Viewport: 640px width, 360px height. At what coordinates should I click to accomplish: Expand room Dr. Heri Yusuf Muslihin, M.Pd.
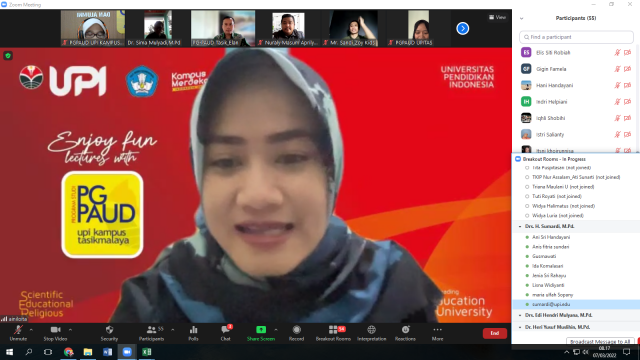(x=520, y=327)
